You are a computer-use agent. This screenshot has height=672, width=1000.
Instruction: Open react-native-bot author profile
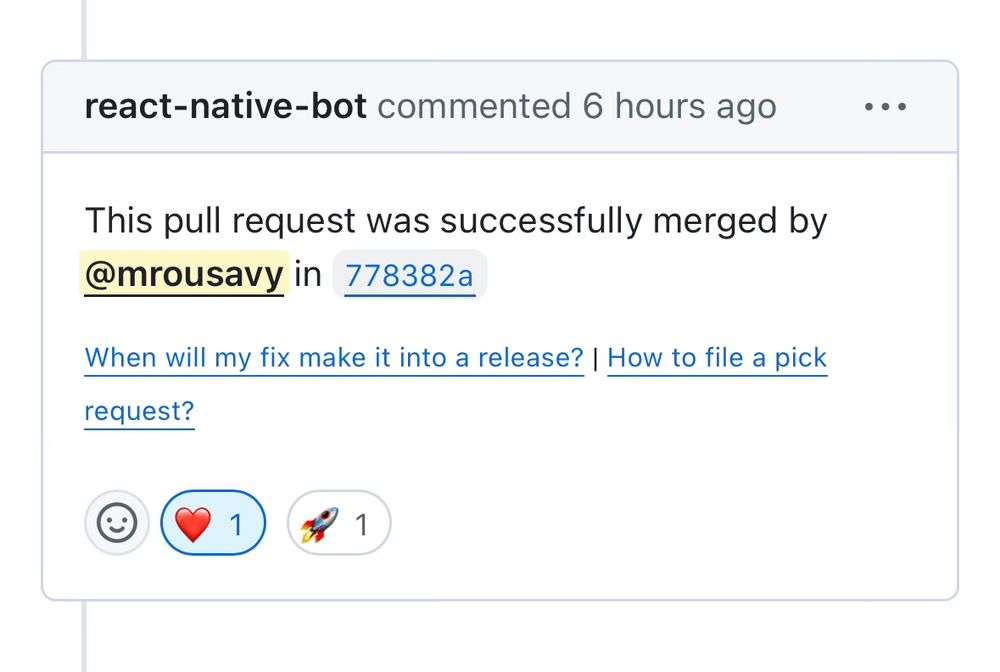226,106
